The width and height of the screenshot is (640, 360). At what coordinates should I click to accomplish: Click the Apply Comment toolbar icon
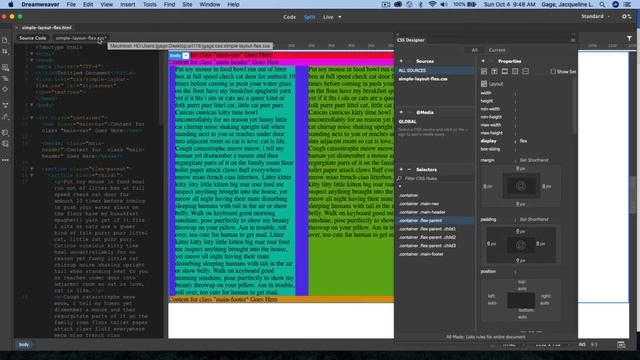click(x=5, y=133)
